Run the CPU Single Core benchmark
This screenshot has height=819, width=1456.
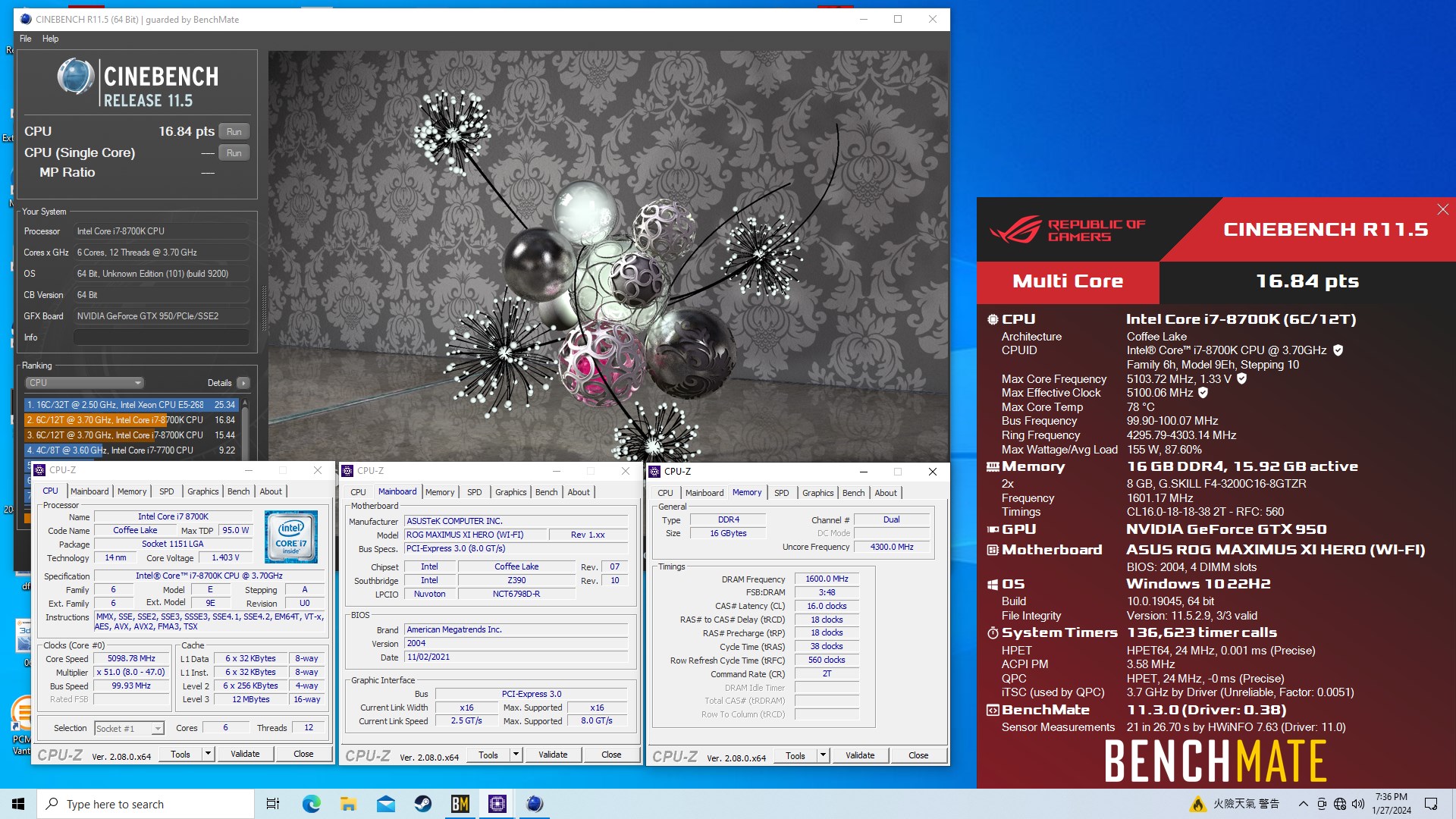pos(234,152)
